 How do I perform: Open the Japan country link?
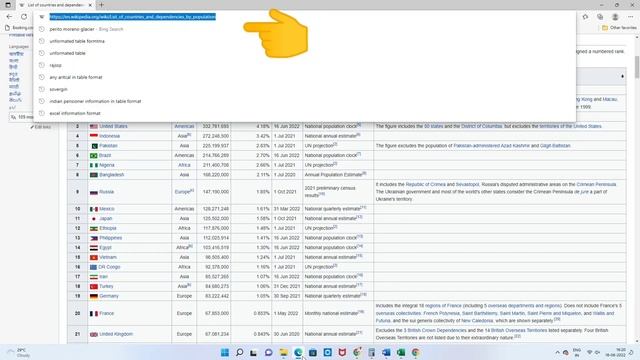(x=105, y=219)
